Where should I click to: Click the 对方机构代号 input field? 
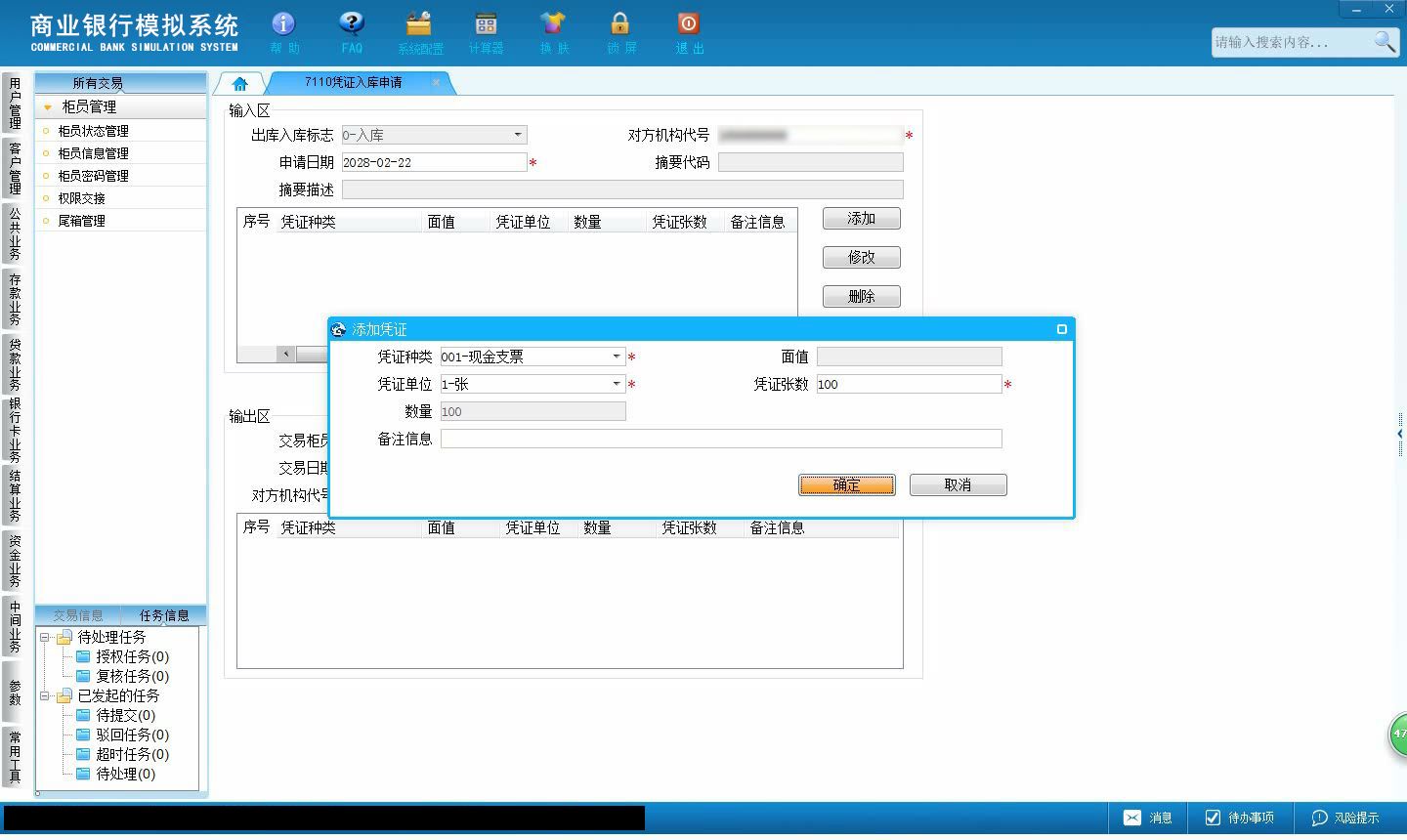(x=810, y=135)
